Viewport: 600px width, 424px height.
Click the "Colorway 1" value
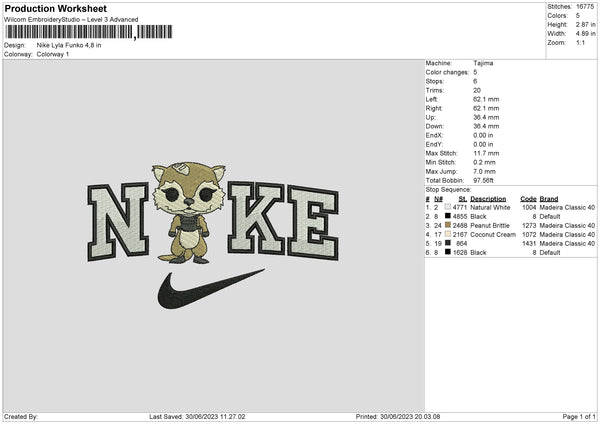point(53,54)
